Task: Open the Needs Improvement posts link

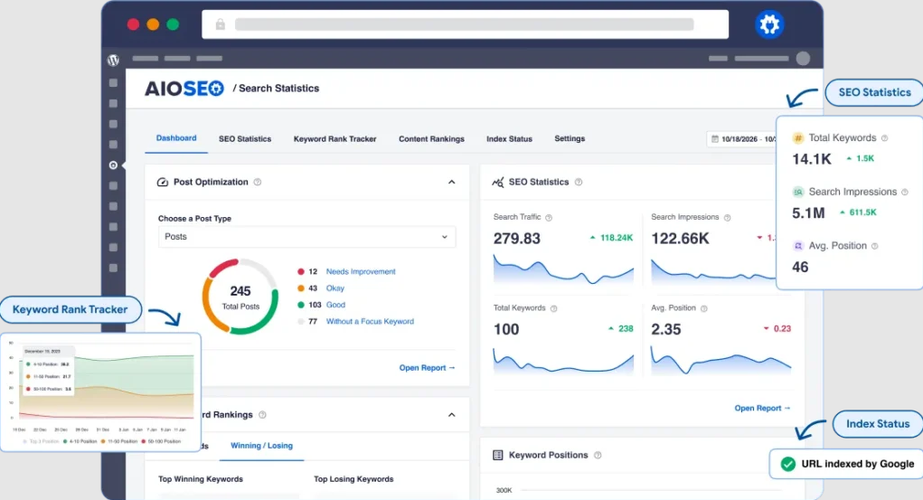Action: coord(360,272)
